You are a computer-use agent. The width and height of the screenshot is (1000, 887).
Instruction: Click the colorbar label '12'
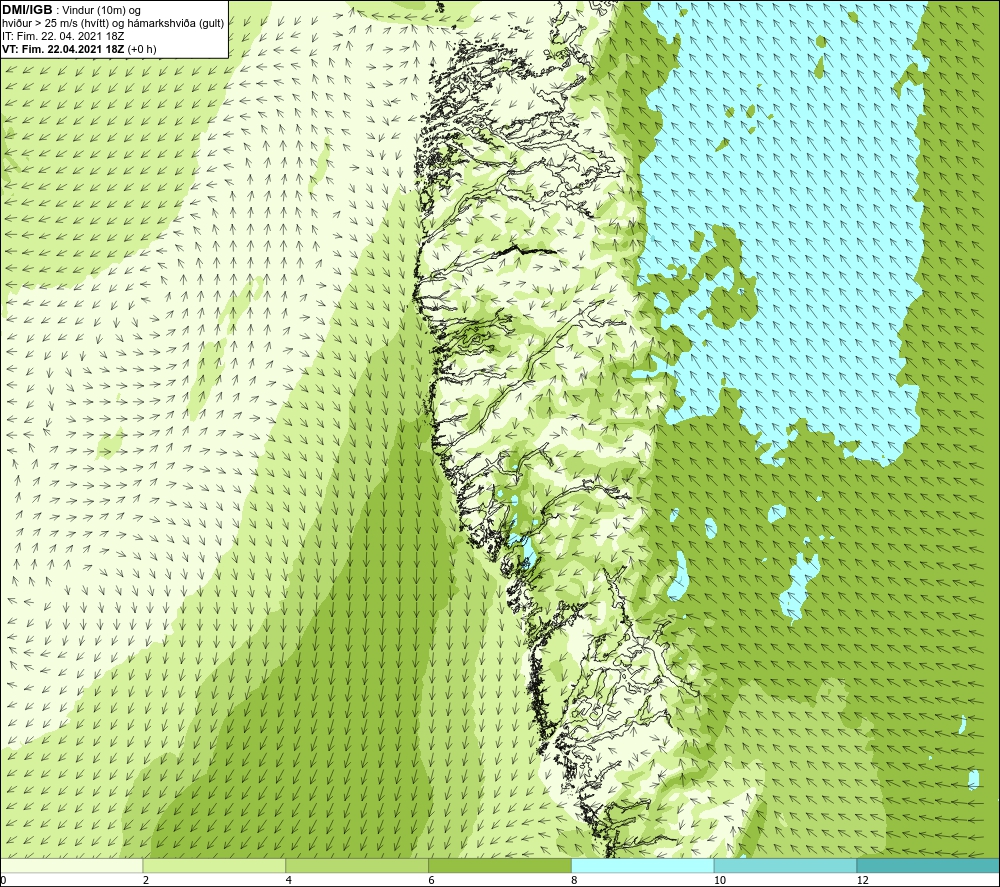863,880
